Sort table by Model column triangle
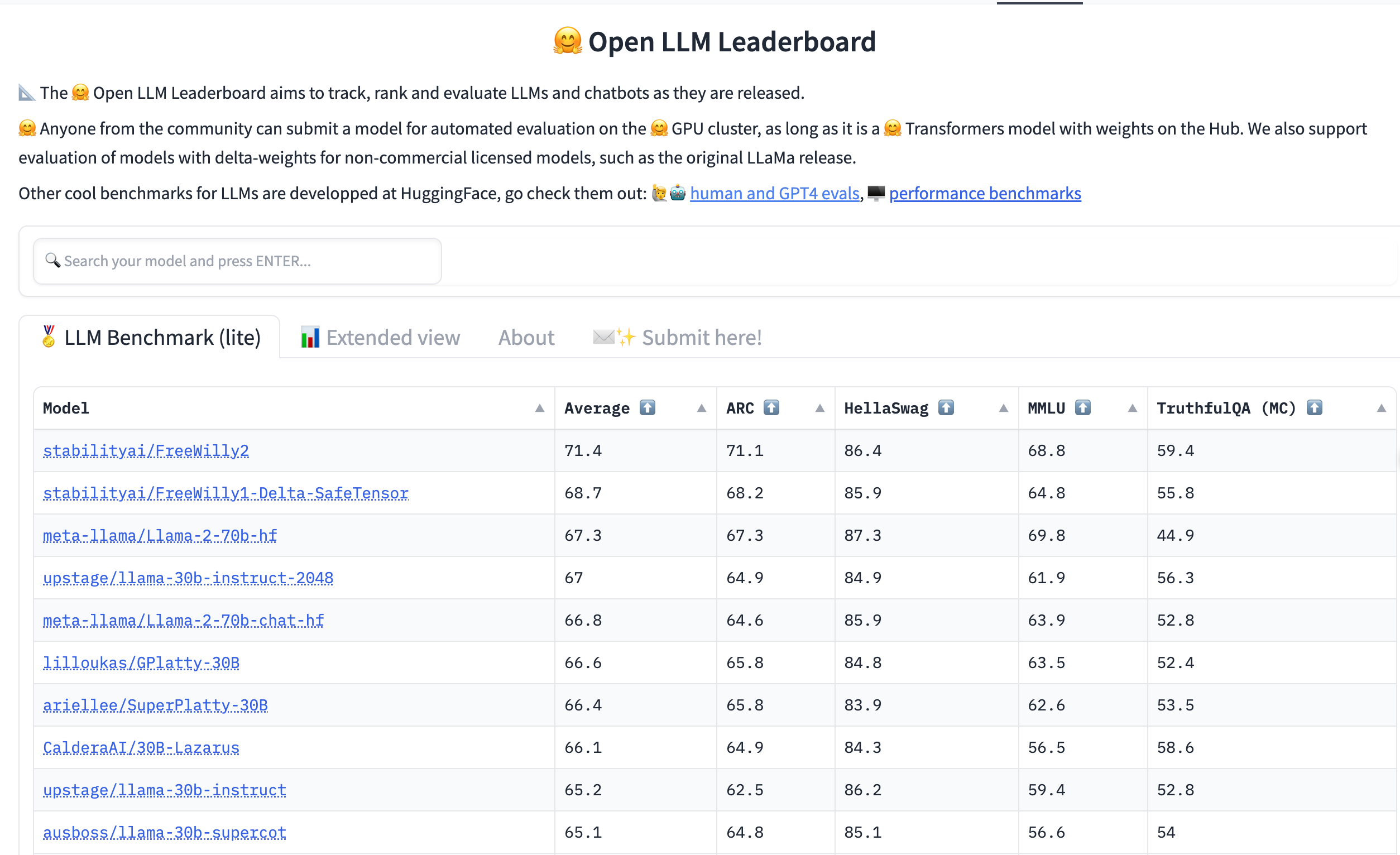Image resolution: width=1400 pixels, height=855 pixels. (539, 408)
